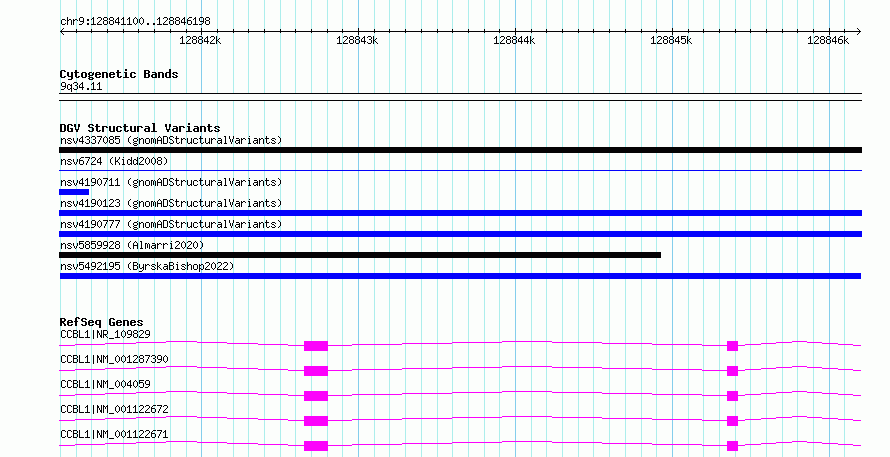Click the CCBL1|NM_001122671 transcript label

(114, 434)
